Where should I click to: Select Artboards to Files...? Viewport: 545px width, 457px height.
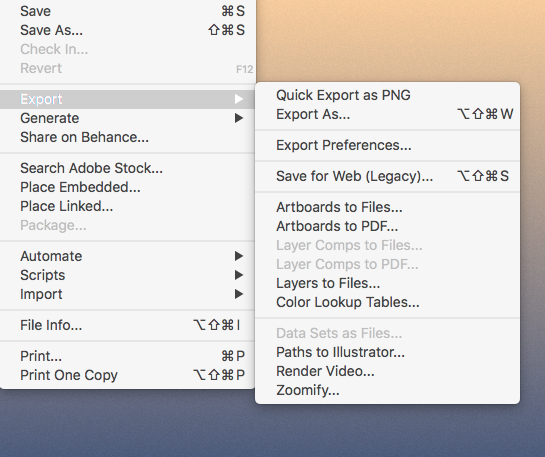point(388,207)
